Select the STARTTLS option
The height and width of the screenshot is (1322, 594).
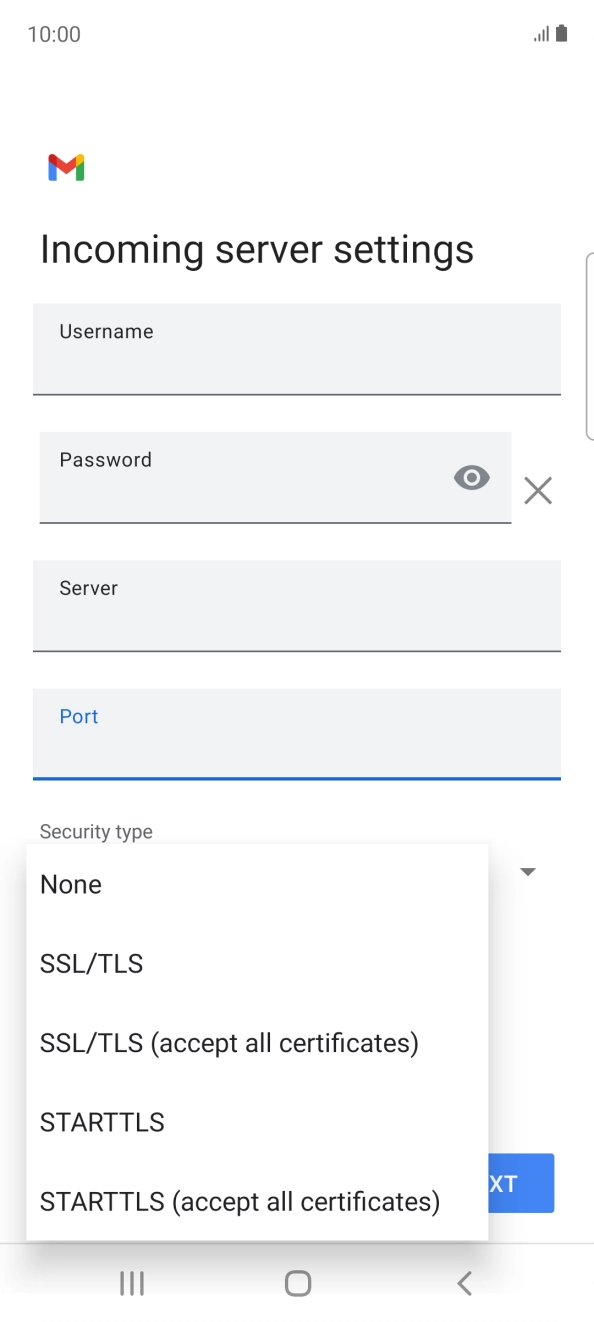click(102, 1122)
